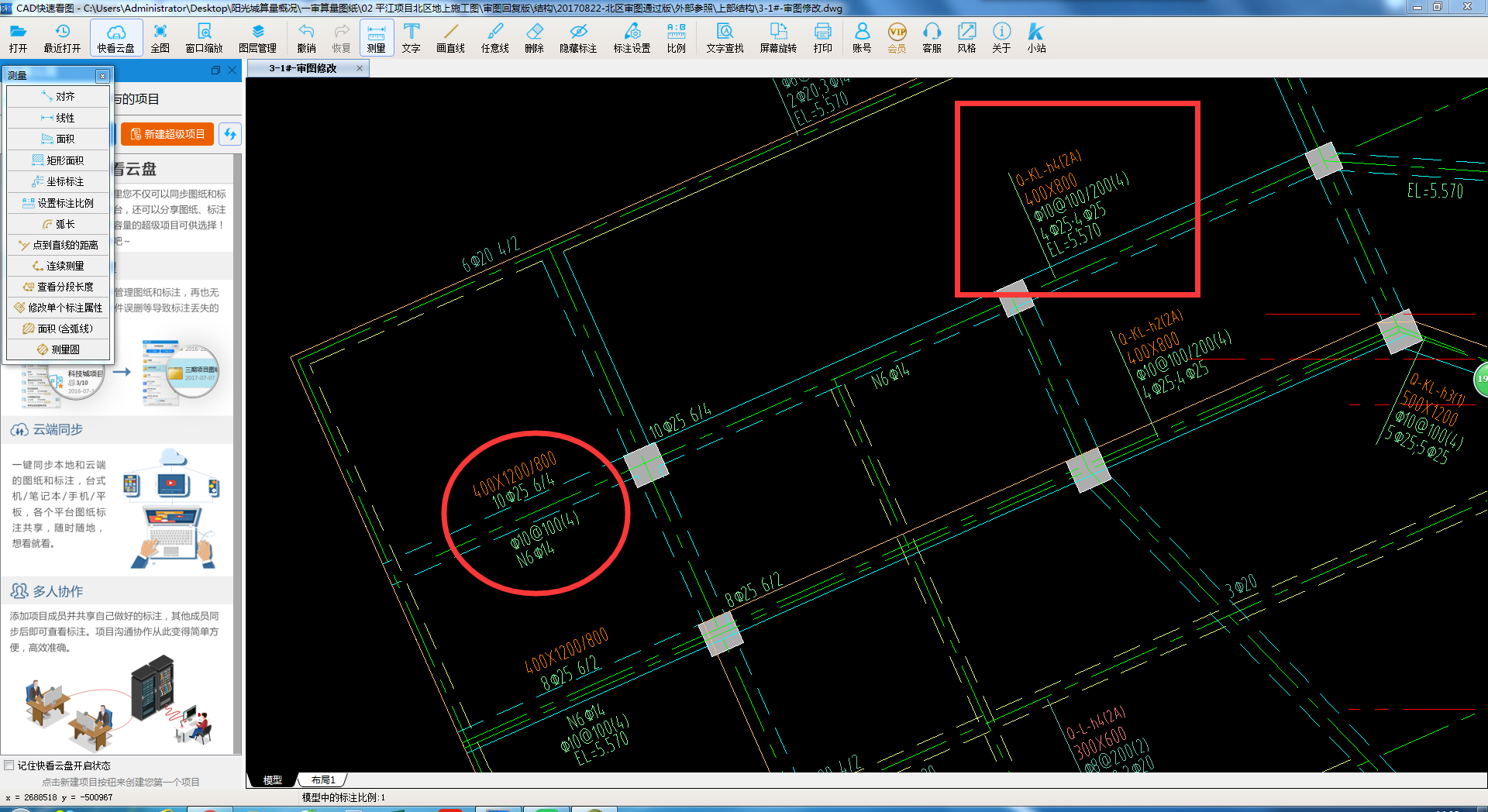Click the 多人协作 section heading

pos(58,591)
